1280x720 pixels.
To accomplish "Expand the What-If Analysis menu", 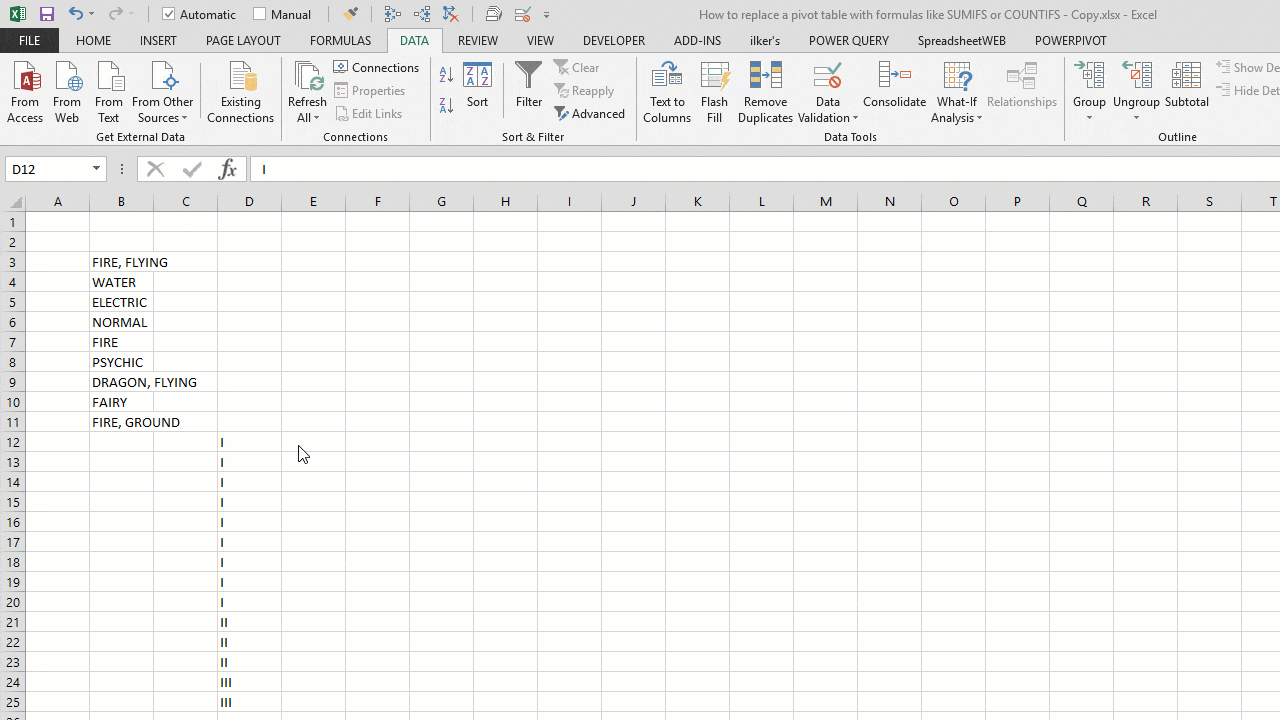I will 956,90.
